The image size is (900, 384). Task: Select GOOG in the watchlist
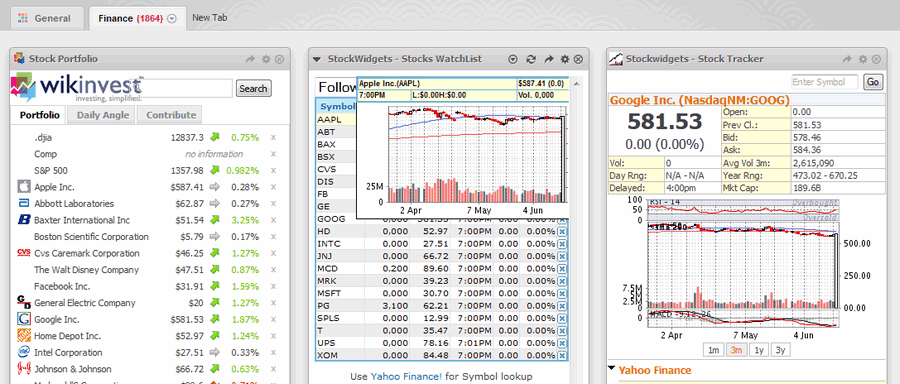331,219
